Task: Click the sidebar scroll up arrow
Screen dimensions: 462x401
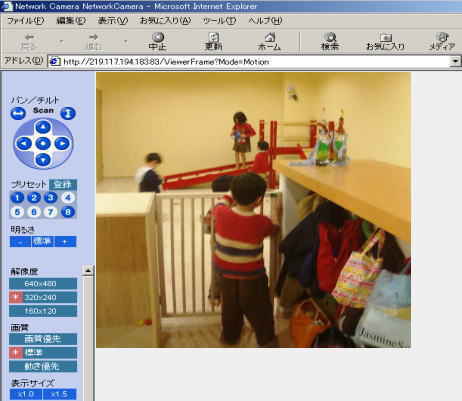Action: (88, 271)
